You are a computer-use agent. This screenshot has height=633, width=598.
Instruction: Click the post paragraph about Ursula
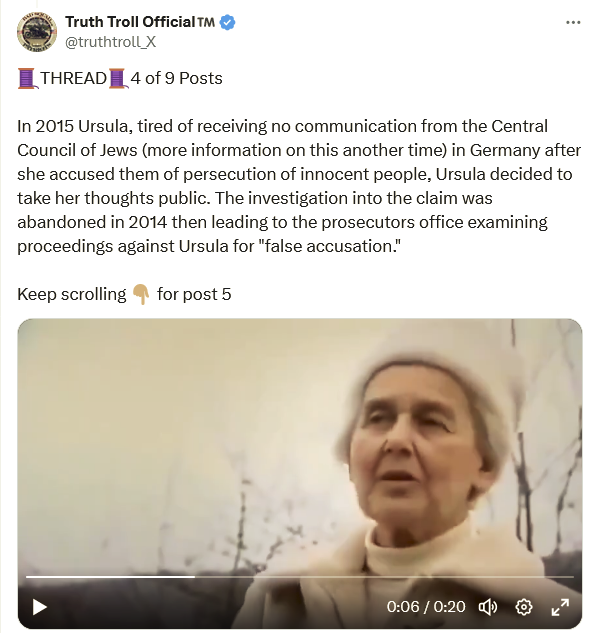(299, 186)
